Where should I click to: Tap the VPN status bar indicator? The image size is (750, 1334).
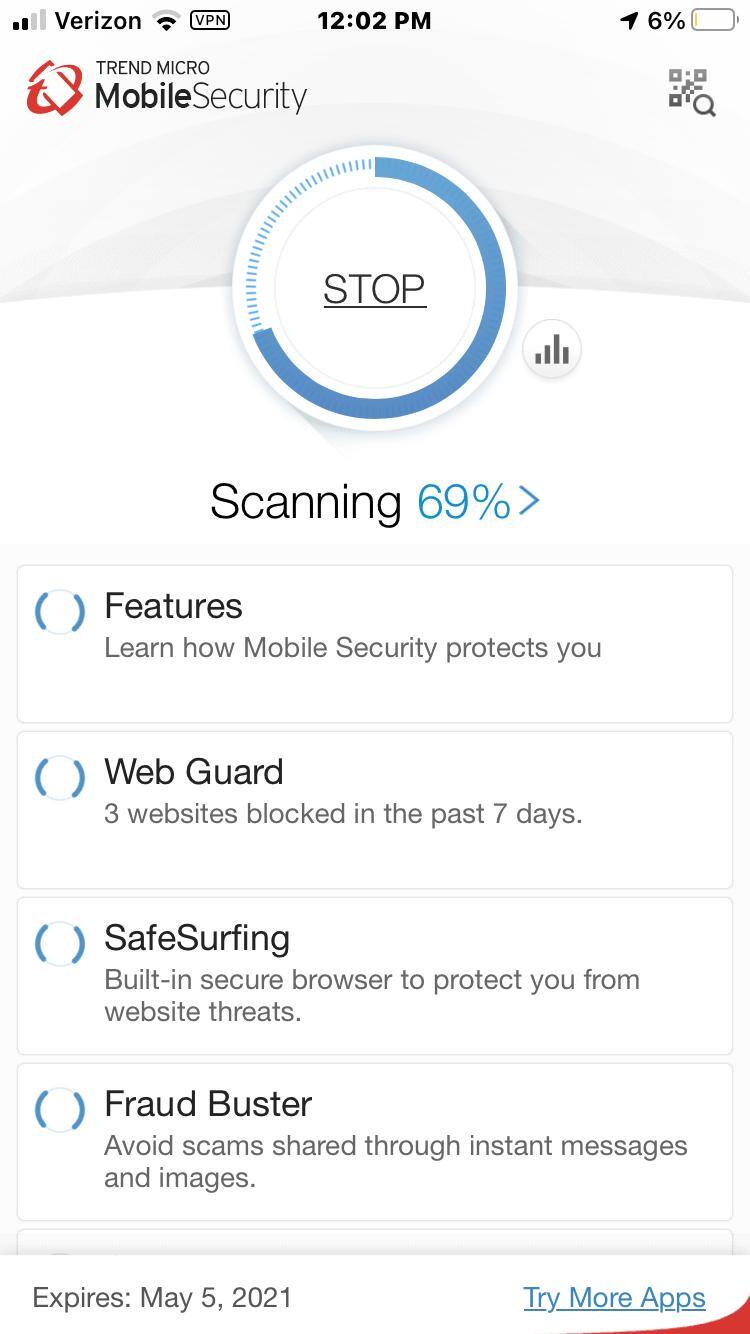209,20
